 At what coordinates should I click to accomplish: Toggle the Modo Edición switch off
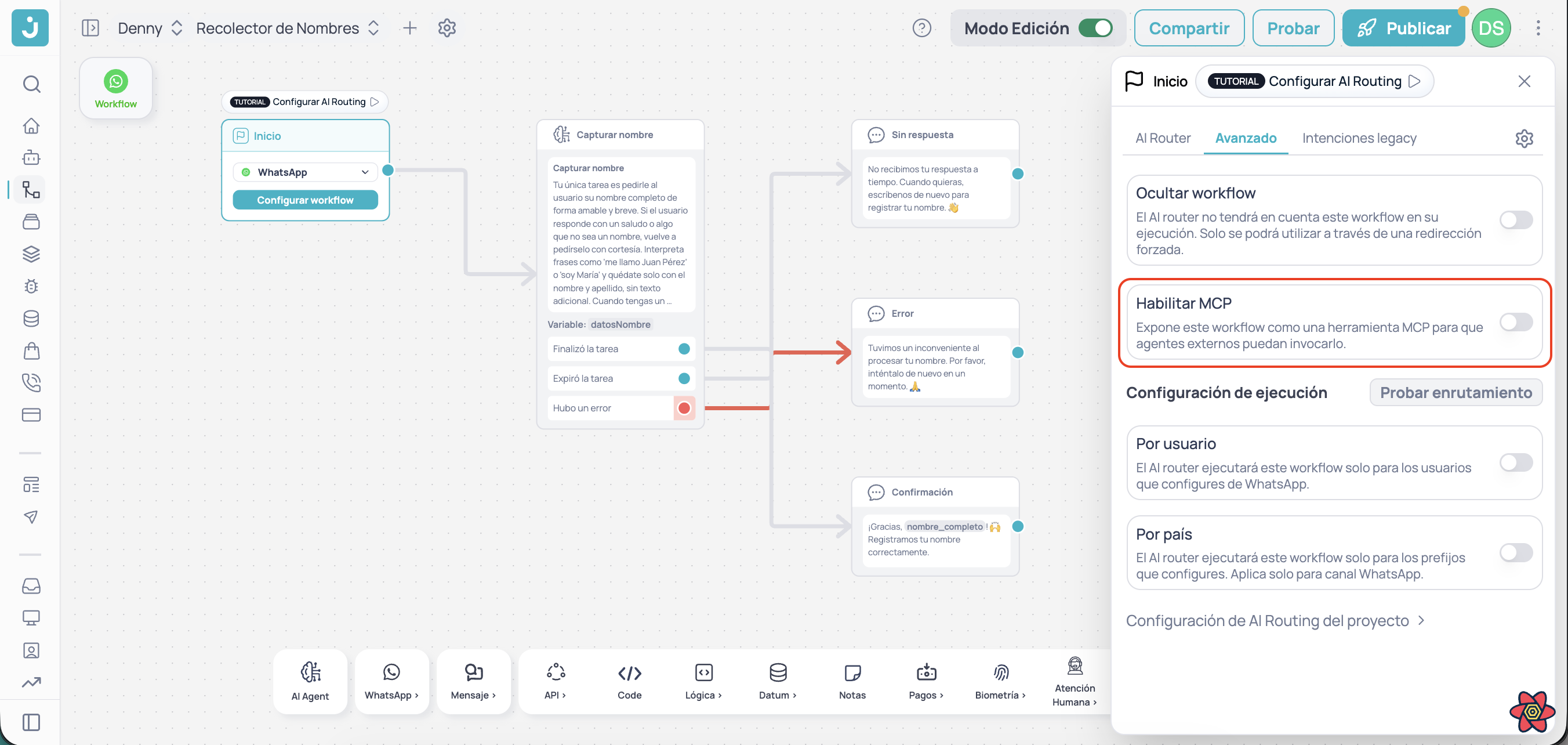pyautogui.click(x=1095, y=28)
